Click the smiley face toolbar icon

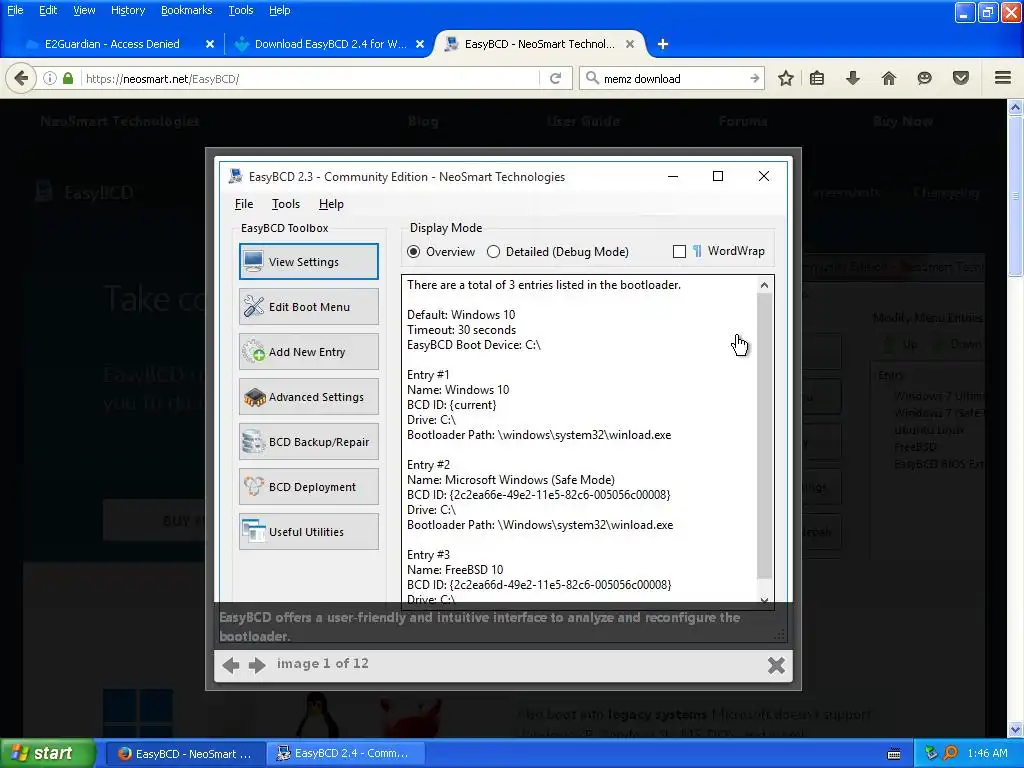tap(924, 78)
